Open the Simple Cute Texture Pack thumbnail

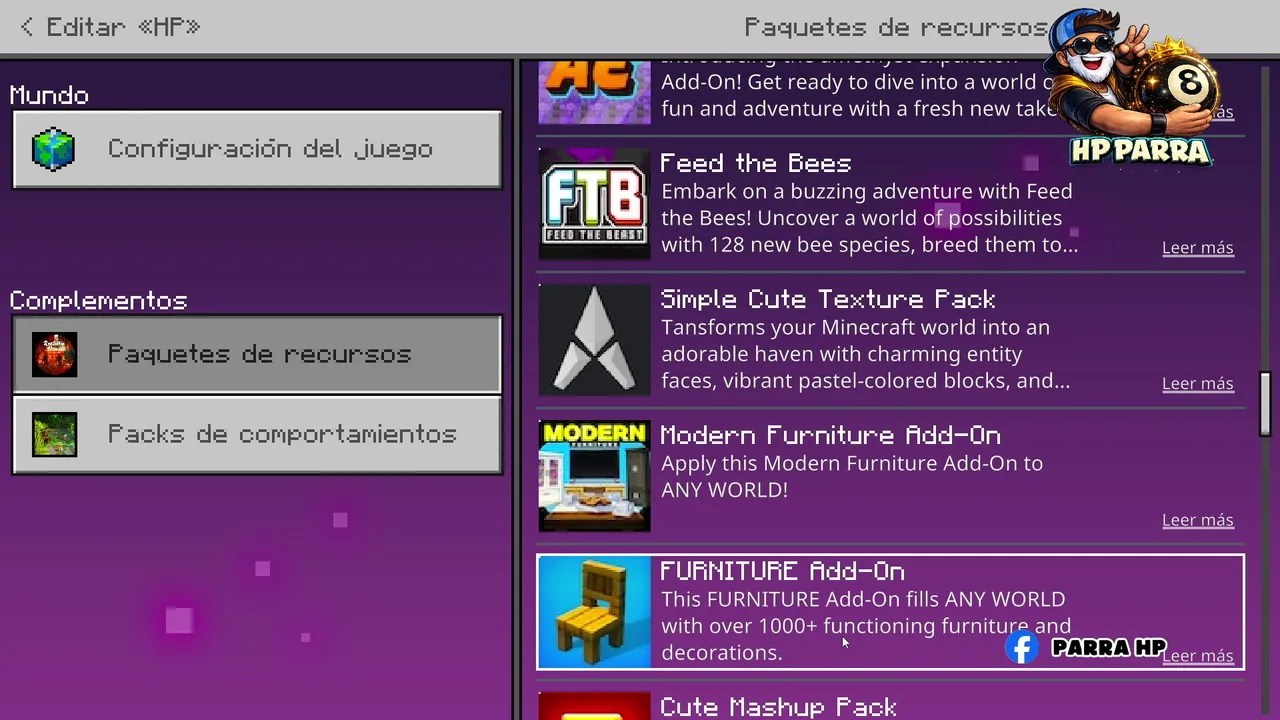pyautogui.click(x=594, y=340)
